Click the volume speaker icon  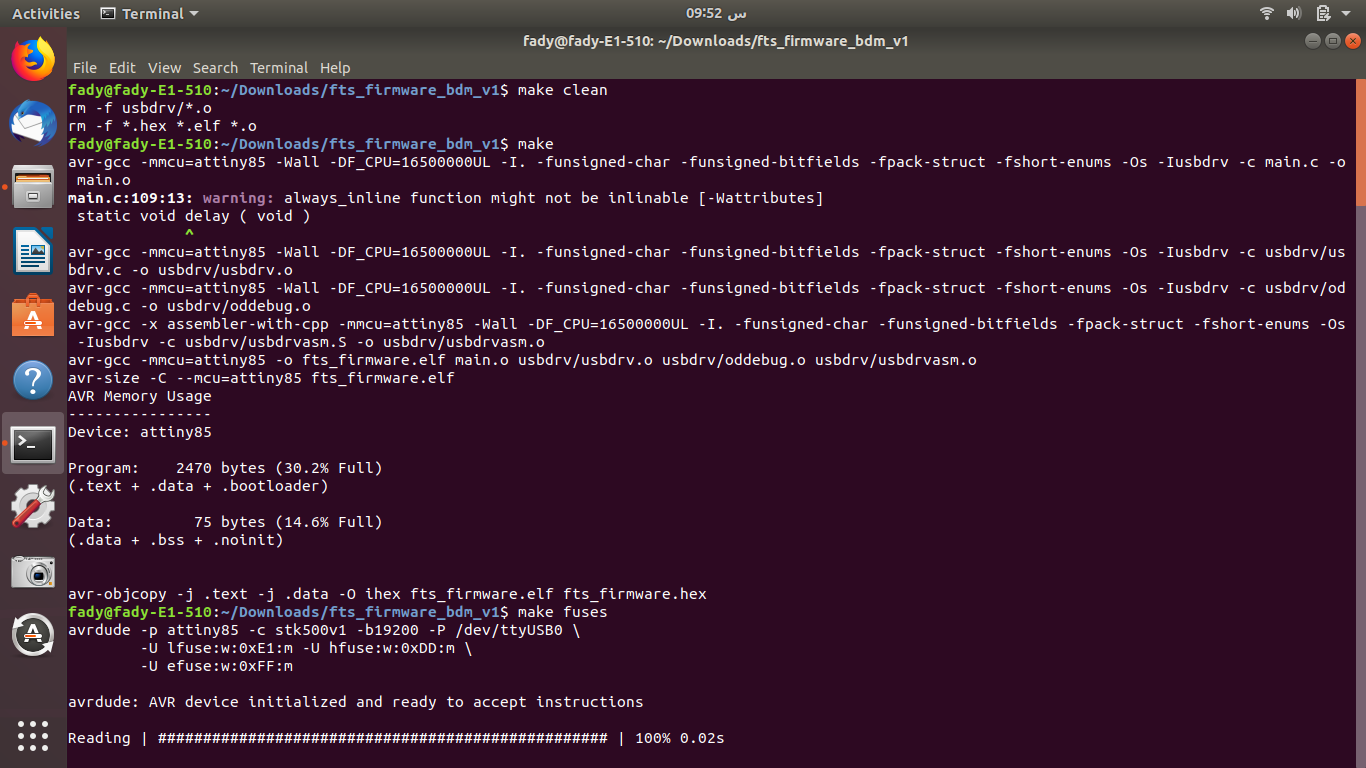click(x=1293, y=14)
